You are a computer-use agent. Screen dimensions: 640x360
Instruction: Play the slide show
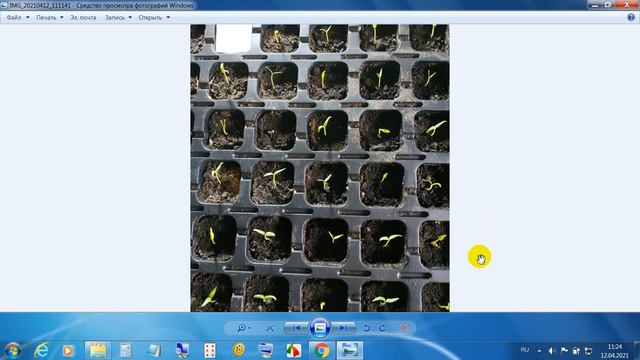(320, 328)
